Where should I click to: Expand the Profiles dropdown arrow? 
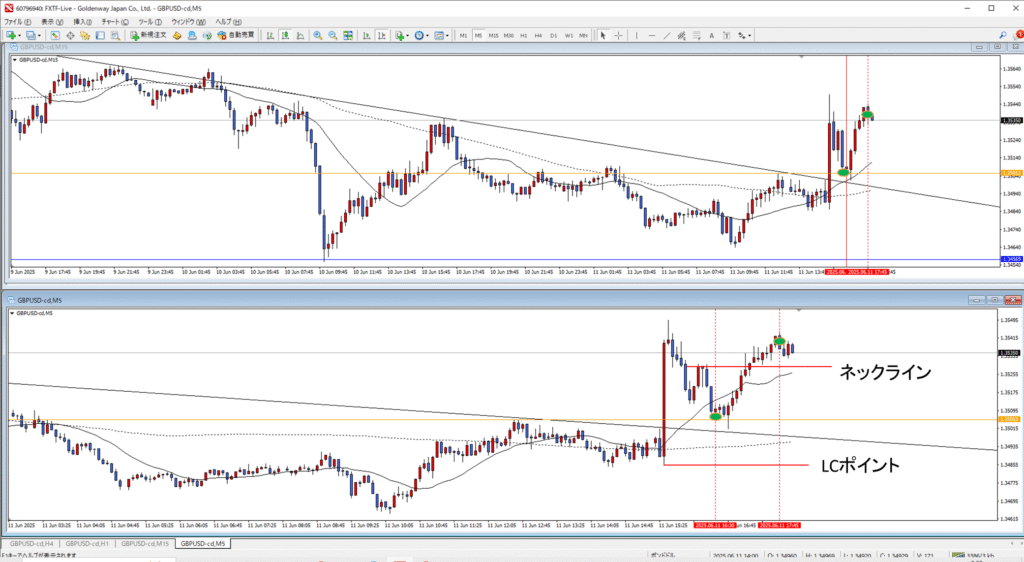39,35
